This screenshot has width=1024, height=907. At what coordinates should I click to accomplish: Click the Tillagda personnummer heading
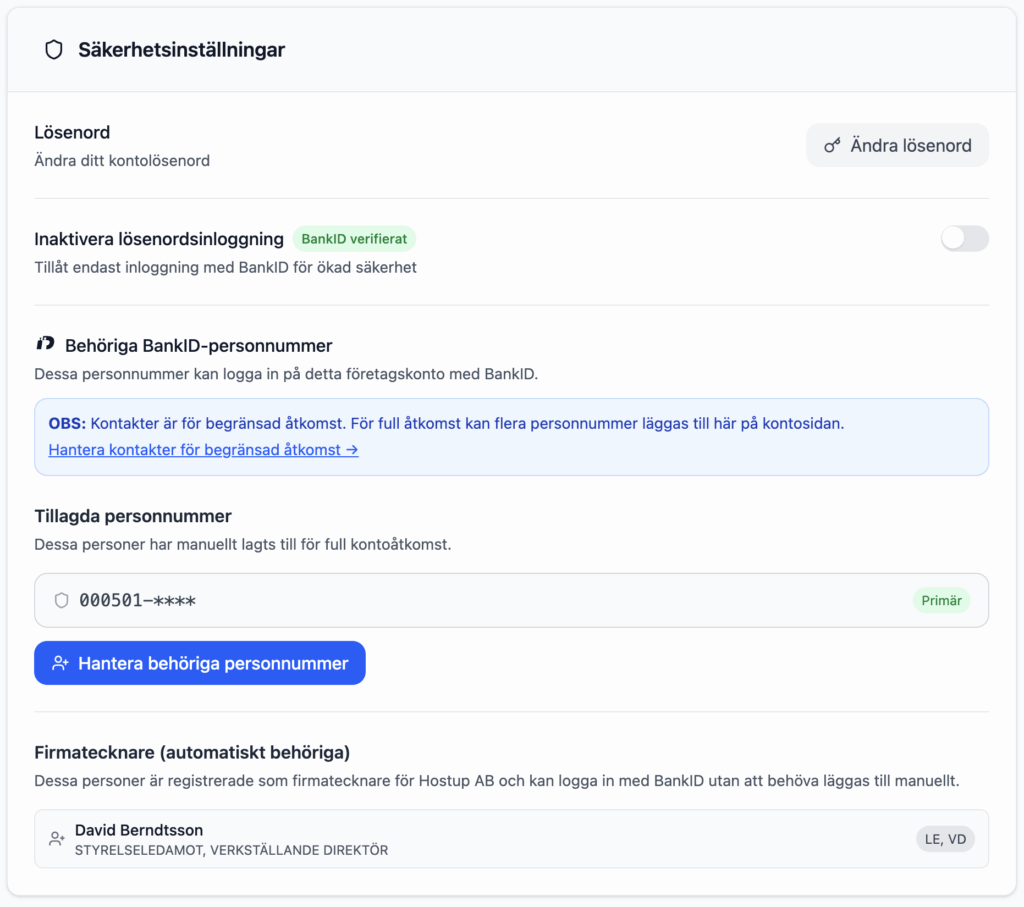[133, 516]
